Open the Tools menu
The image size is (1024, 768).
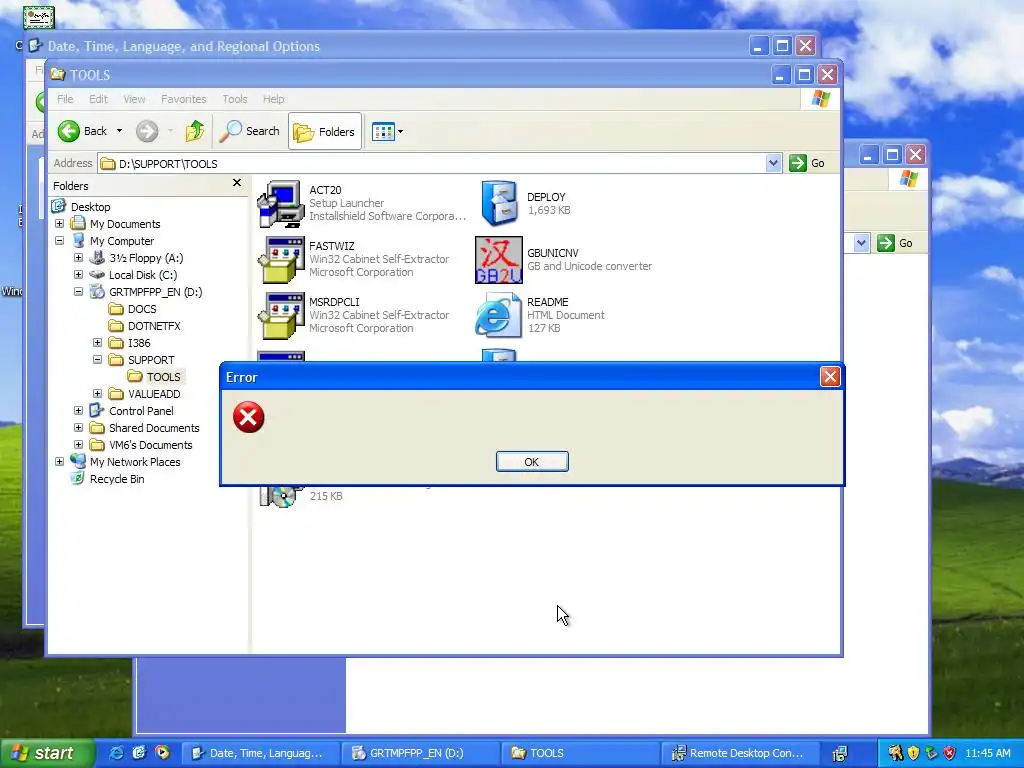[234, 99]
